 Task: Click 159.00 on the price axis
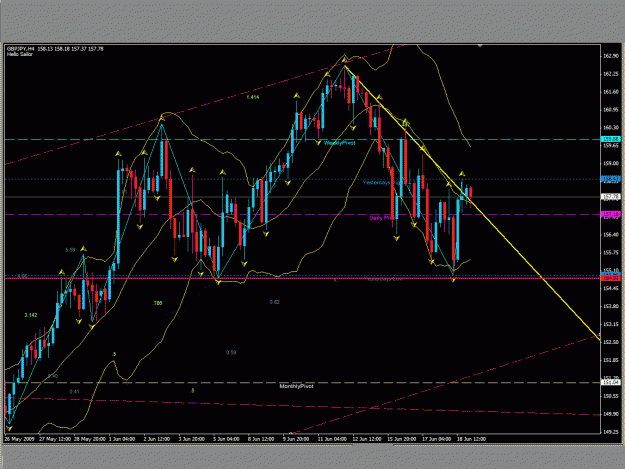pyautogui.click(x=611, y=163)
